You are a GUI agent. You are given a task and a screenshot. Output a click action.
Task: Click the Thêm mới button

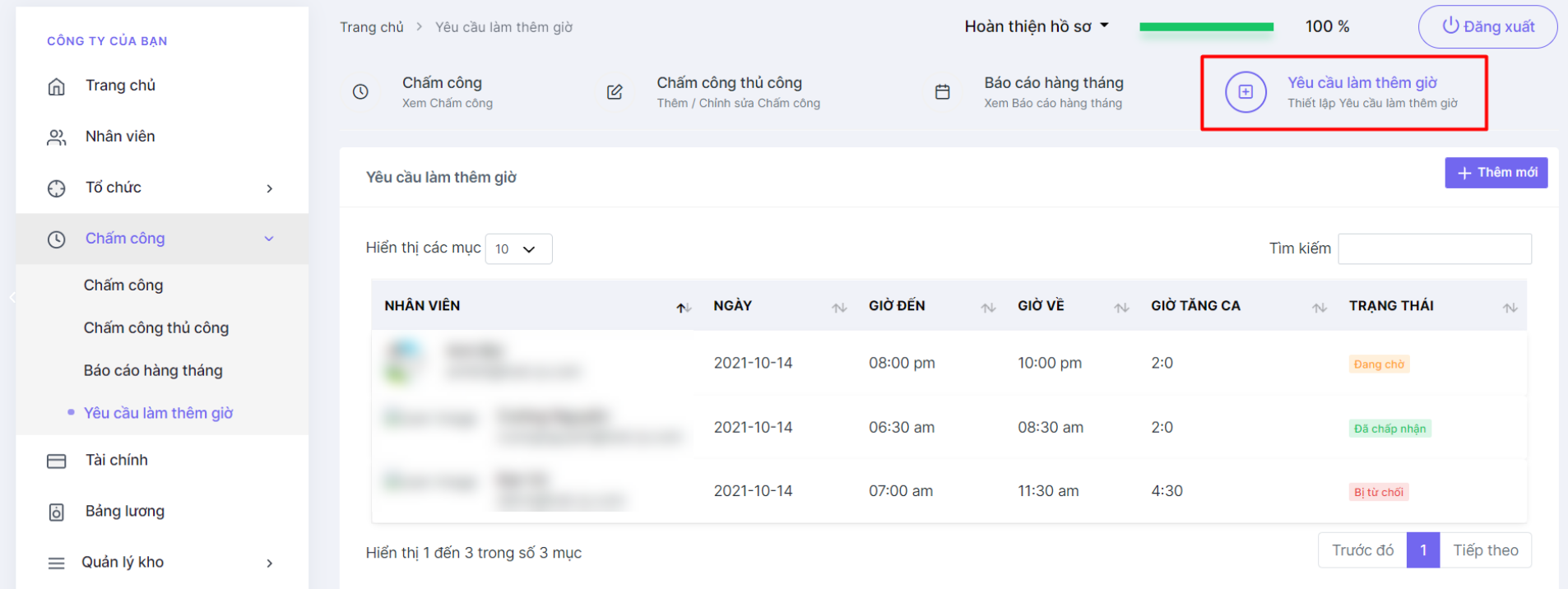1496,173
